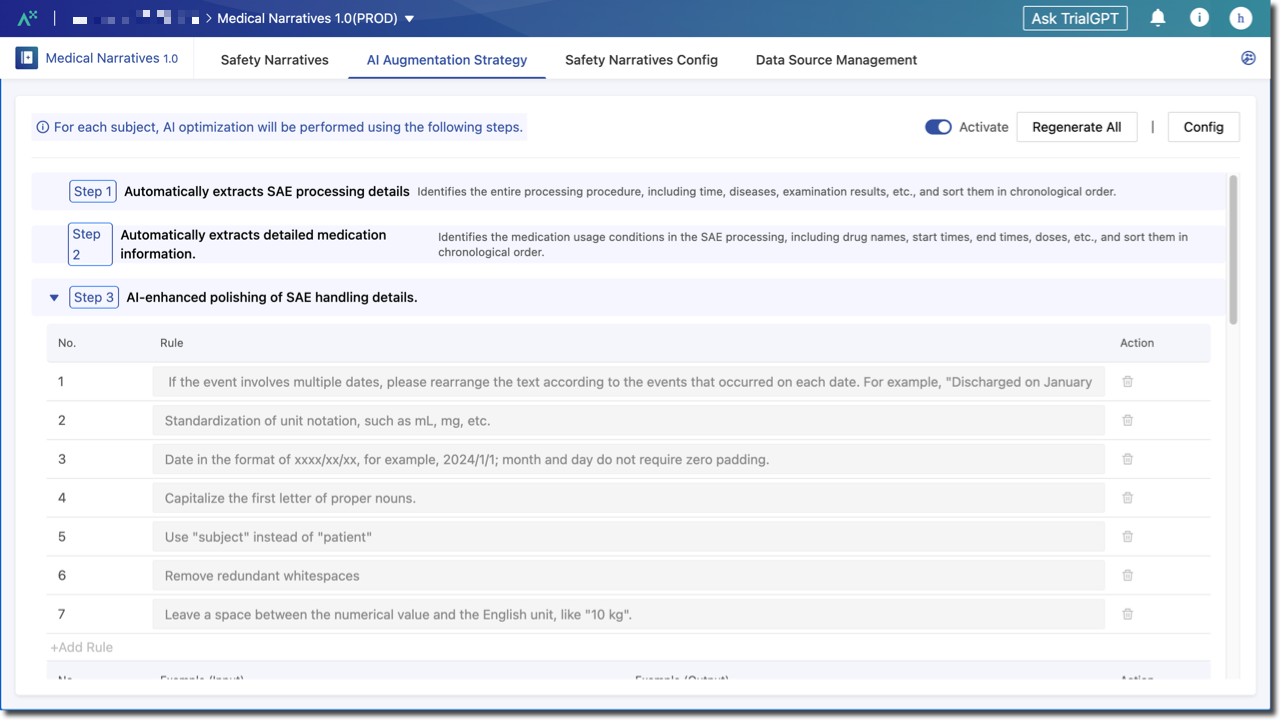
Task: Click the vertical scrollbar of the steps panel
Action: coord(1233,250)
